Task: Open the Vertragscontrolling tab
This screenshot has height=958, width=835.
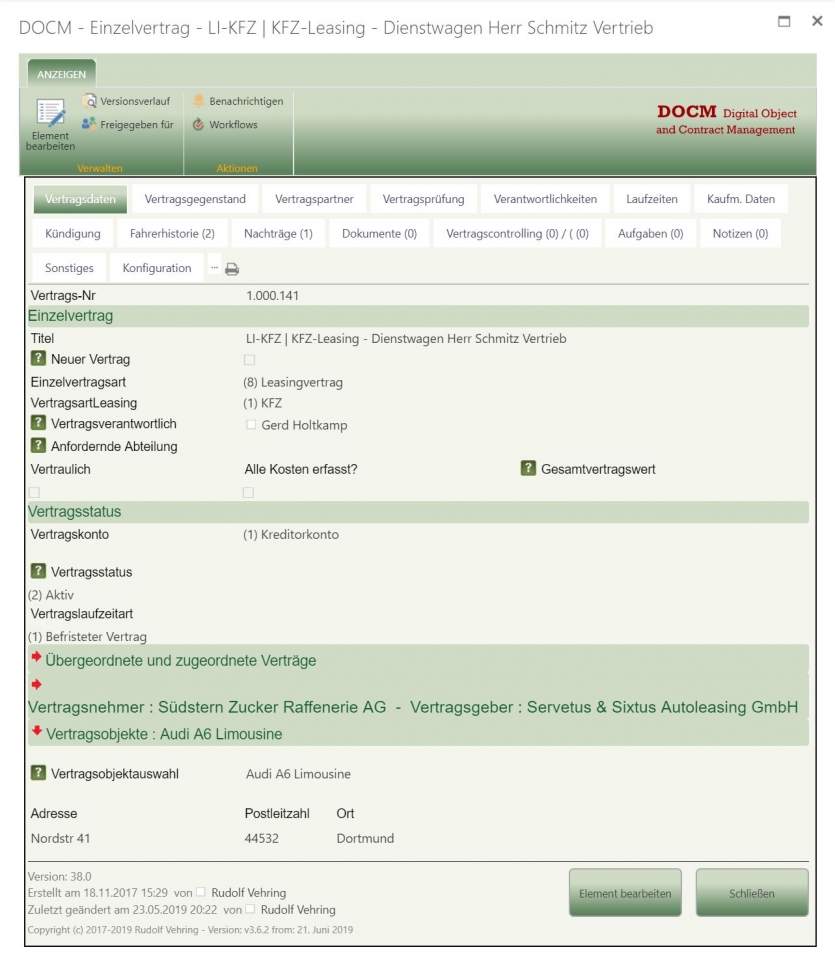Action: coord(517,233)
